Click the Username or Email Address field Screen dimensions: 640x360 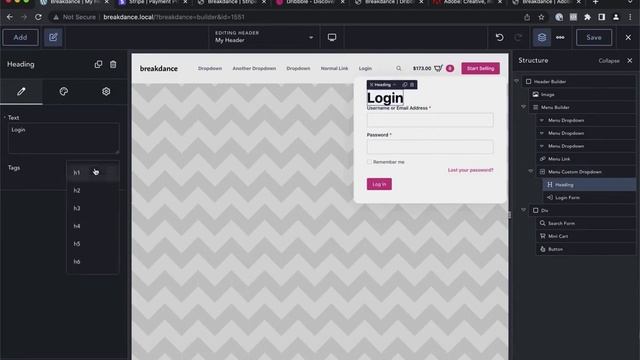430,120
